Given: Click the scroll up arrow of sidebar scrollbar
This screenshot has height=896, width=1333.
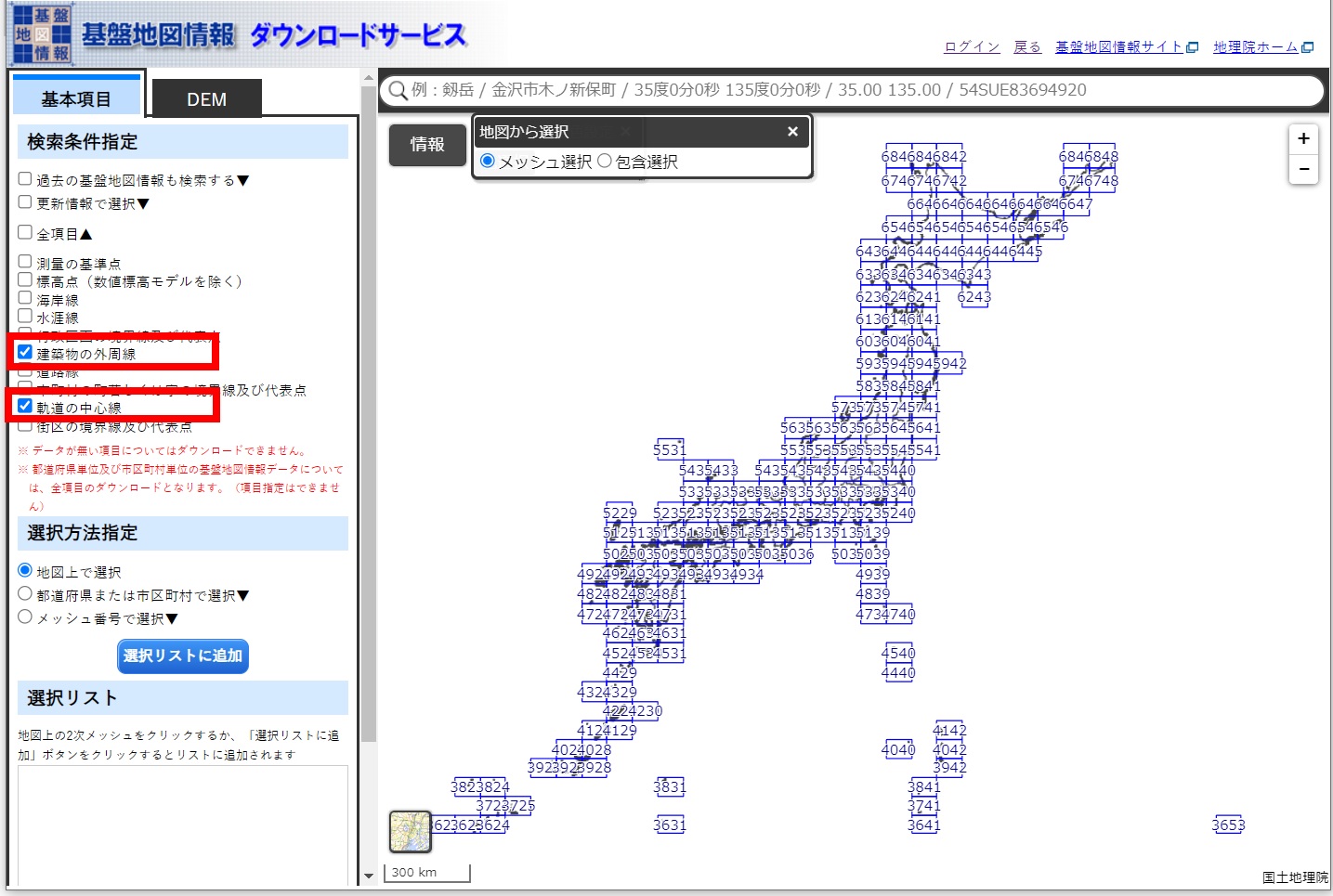Looking at the screenshot, I should click(369, 78).
